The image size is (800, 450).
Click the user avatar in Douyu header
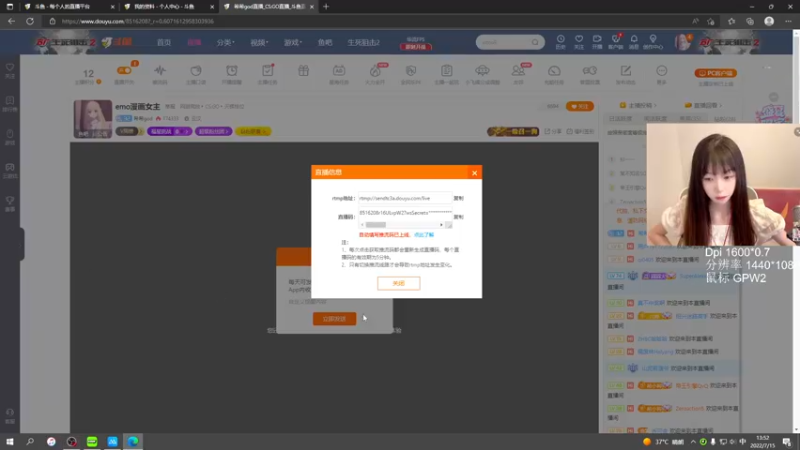(x=682, y=42)
